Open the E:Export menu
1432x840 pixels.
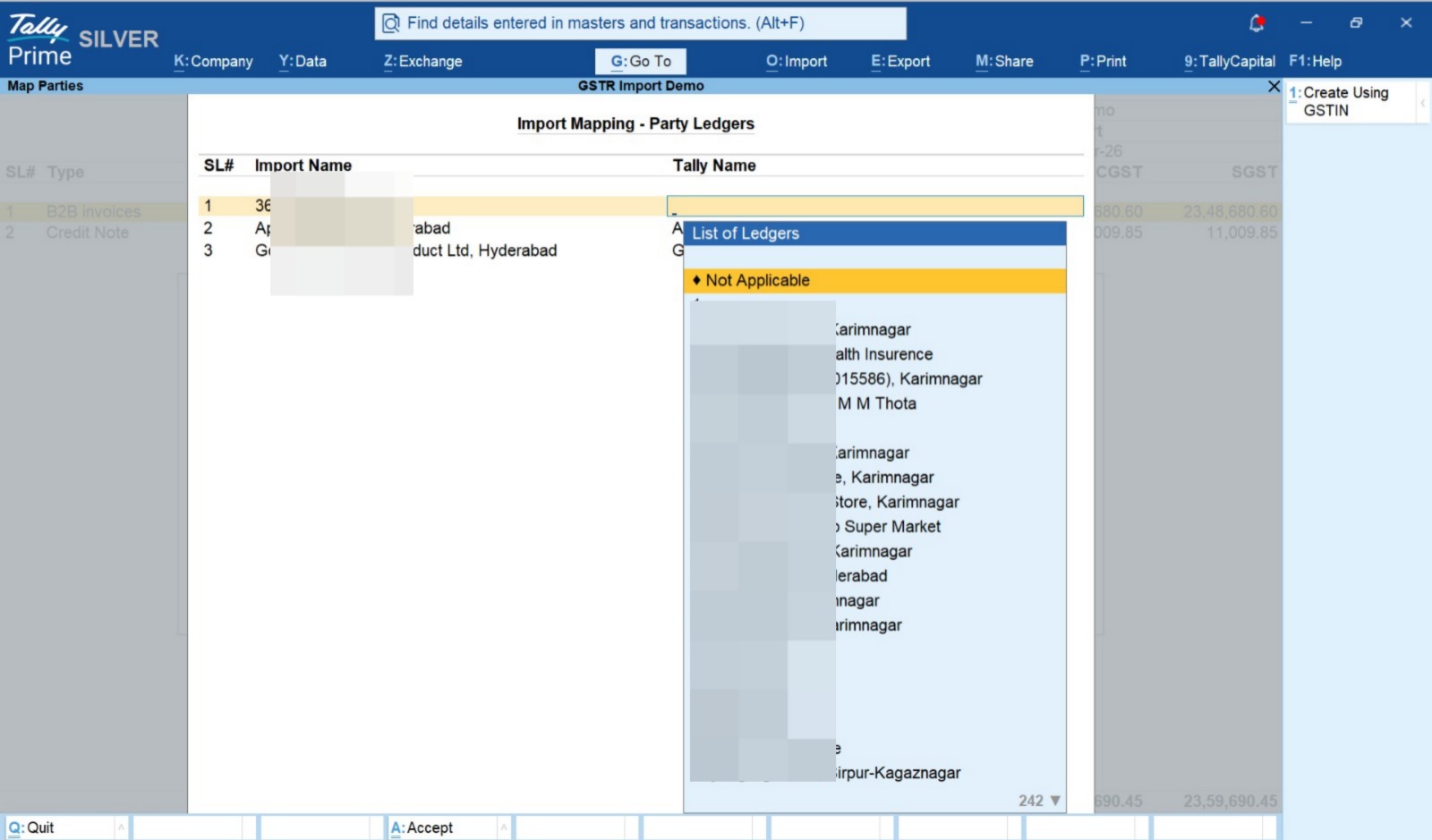900,61
